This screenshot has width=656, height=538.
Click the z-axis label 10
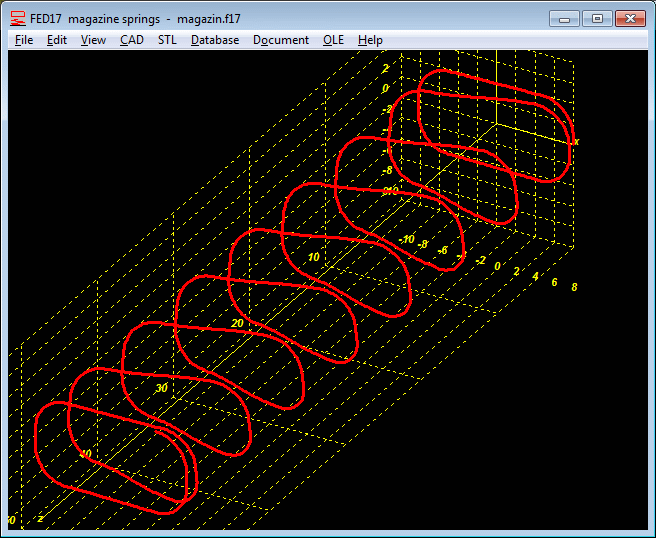[x=314, y=257]
